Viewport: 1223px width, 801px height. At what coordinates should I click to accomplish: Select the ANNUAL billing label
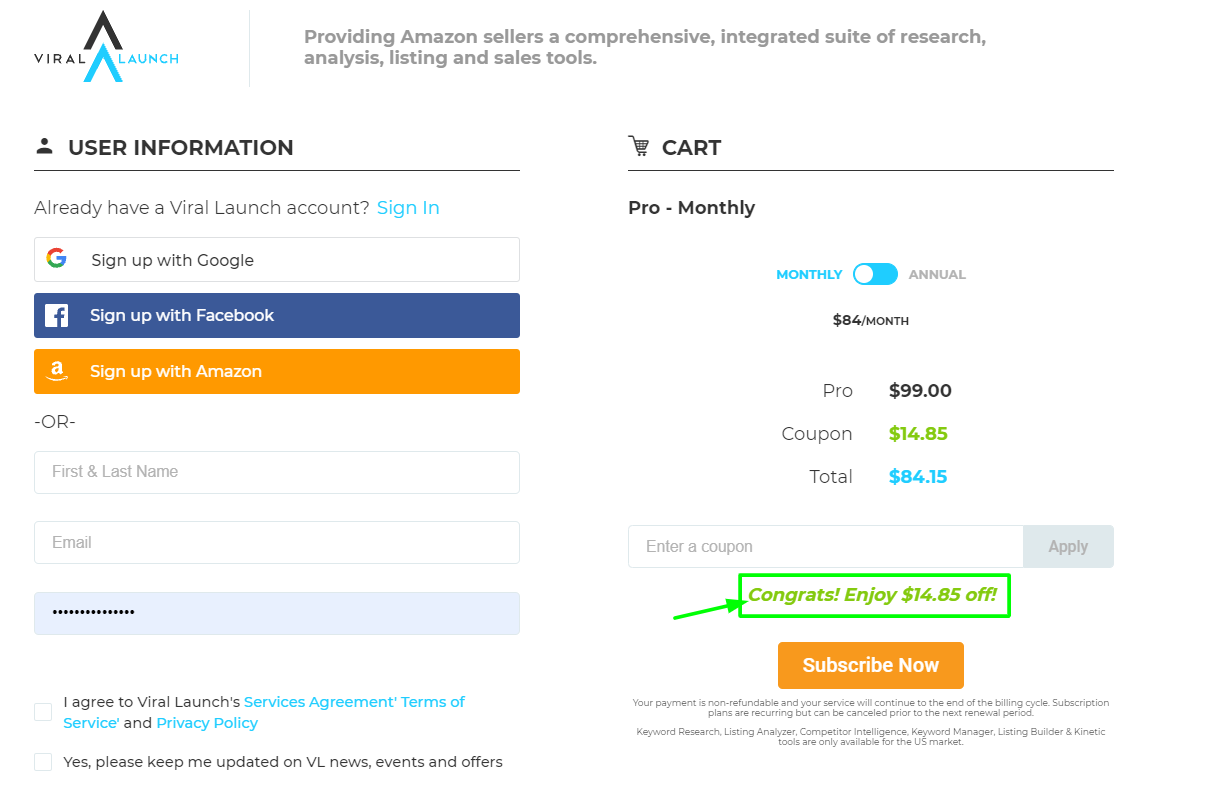[x=937, y=273]
